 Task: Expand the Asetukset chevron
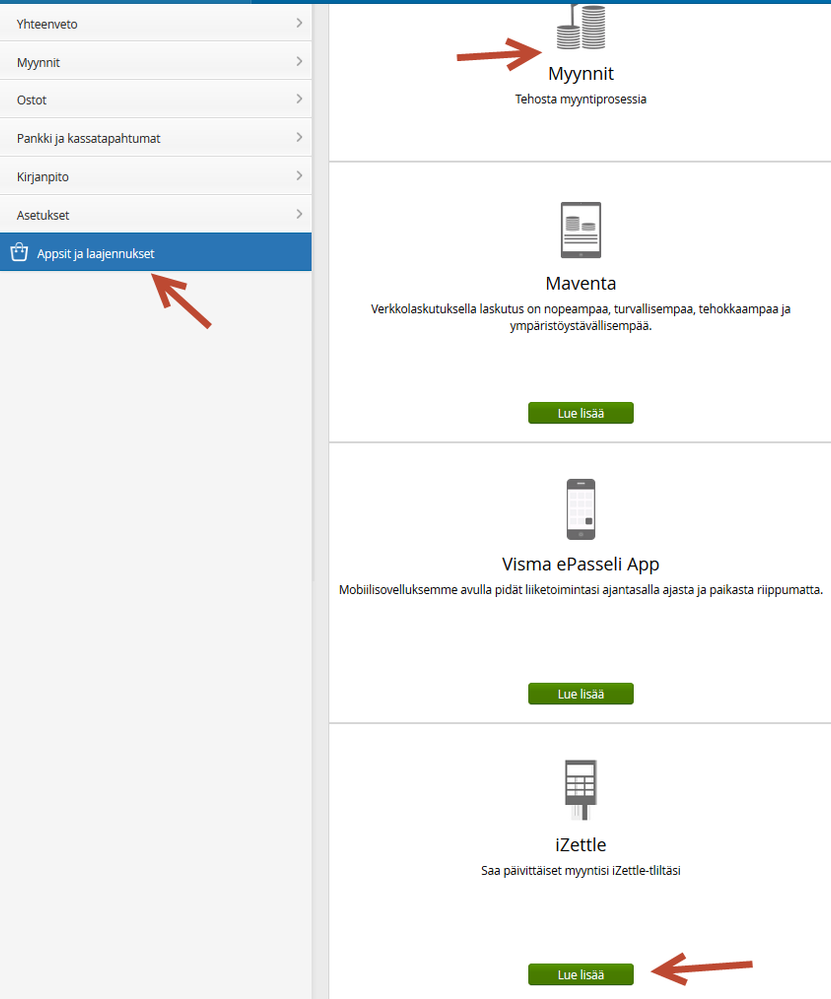coord(299,214)
